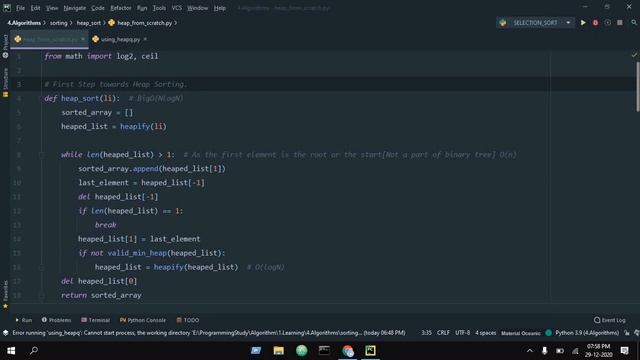Viewport: 640px width, 360px height.
Task: Open the Event Log
Action: tap(610, 320)
